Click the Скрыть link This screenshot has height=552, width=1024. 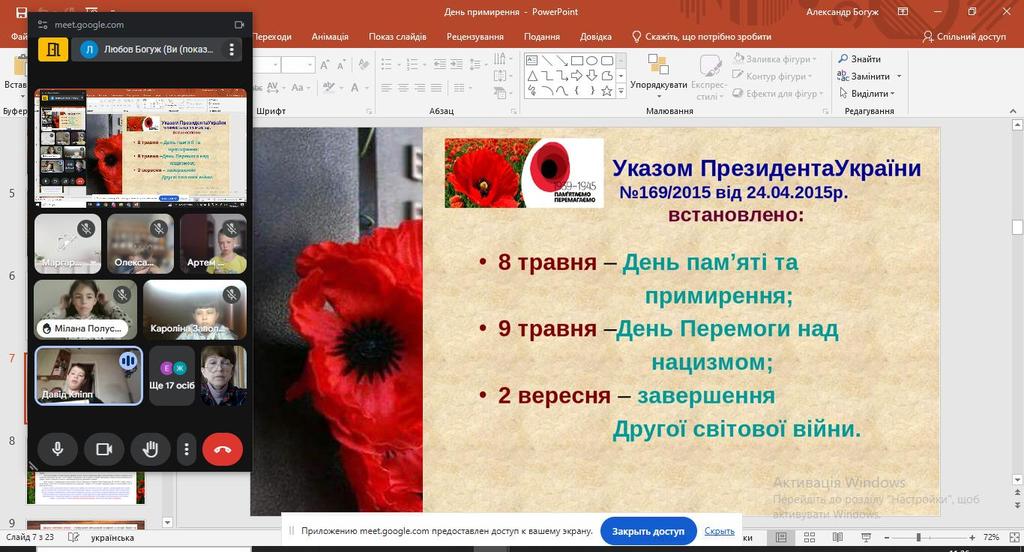(x=719, y=532)
